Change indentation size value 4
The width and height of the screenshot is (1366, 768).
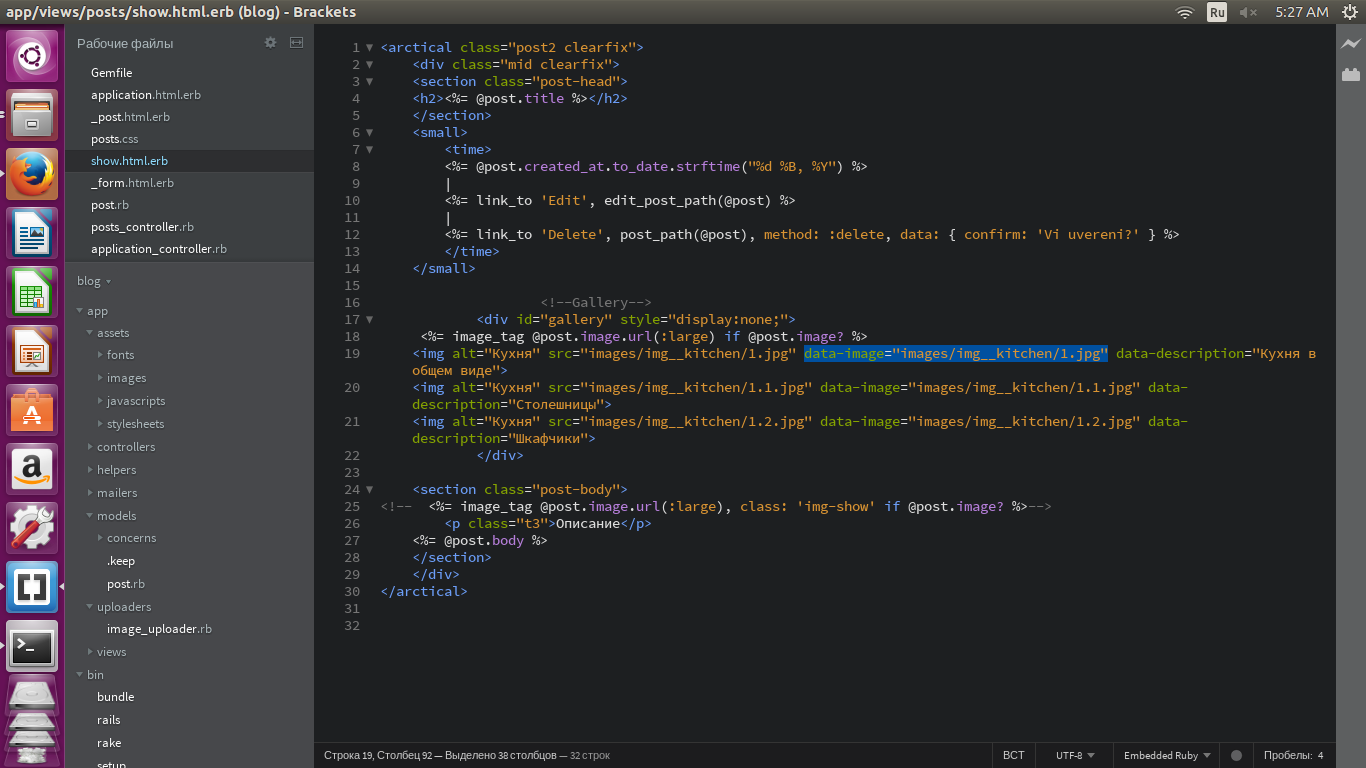(x=1320, y=756)
